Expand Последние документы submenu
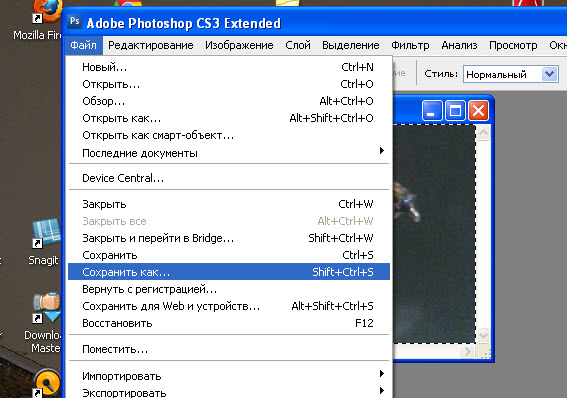 click(x=229, y=153)
